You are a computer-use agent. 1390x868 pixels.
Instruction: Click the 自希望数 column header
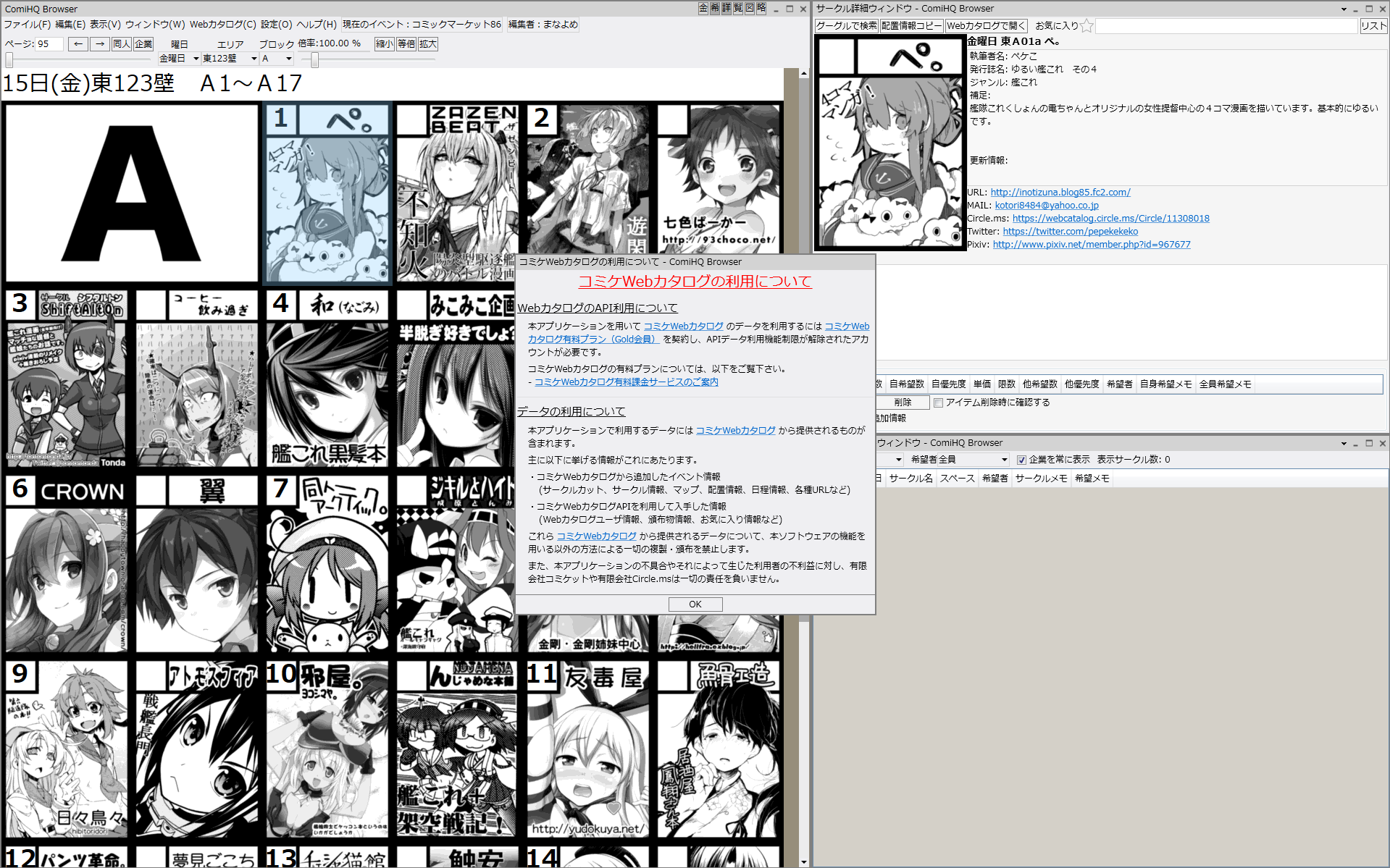906,384
